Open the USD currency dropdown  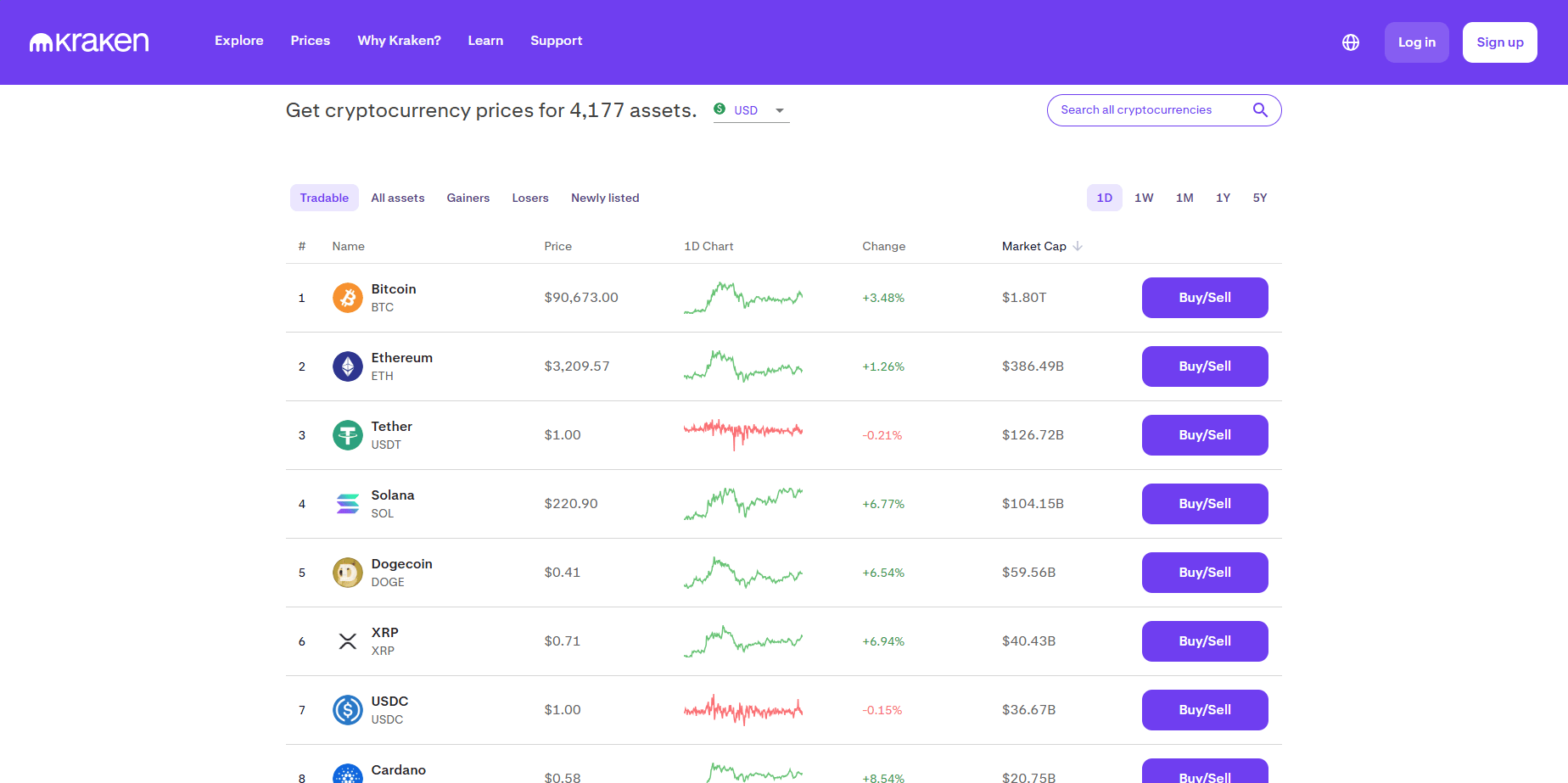pos(752,110)
